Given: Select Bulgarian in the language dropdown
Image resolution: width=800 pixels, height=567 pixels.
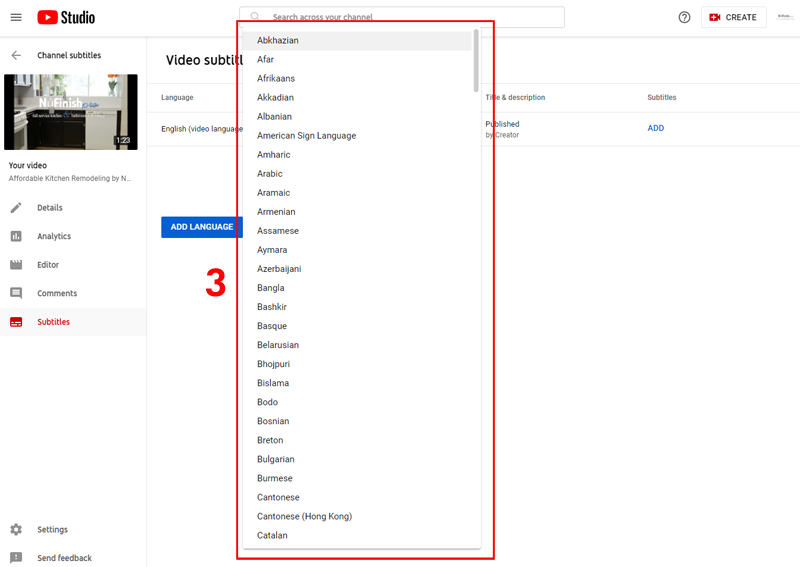Looking at the screenshot, I should [x=357, y=459].
